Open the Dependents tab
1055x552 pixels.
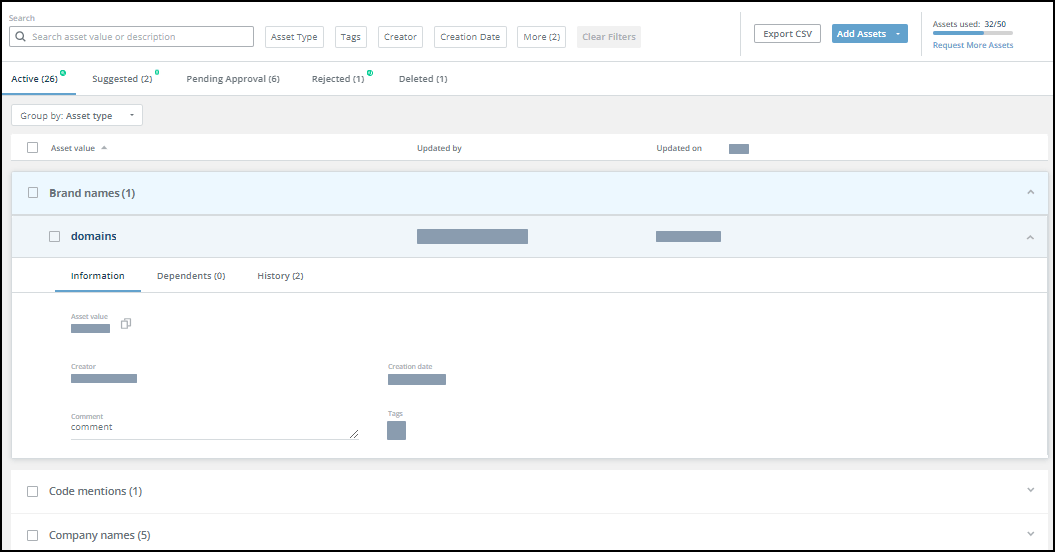pyautogui.click(x=190, y=276)
